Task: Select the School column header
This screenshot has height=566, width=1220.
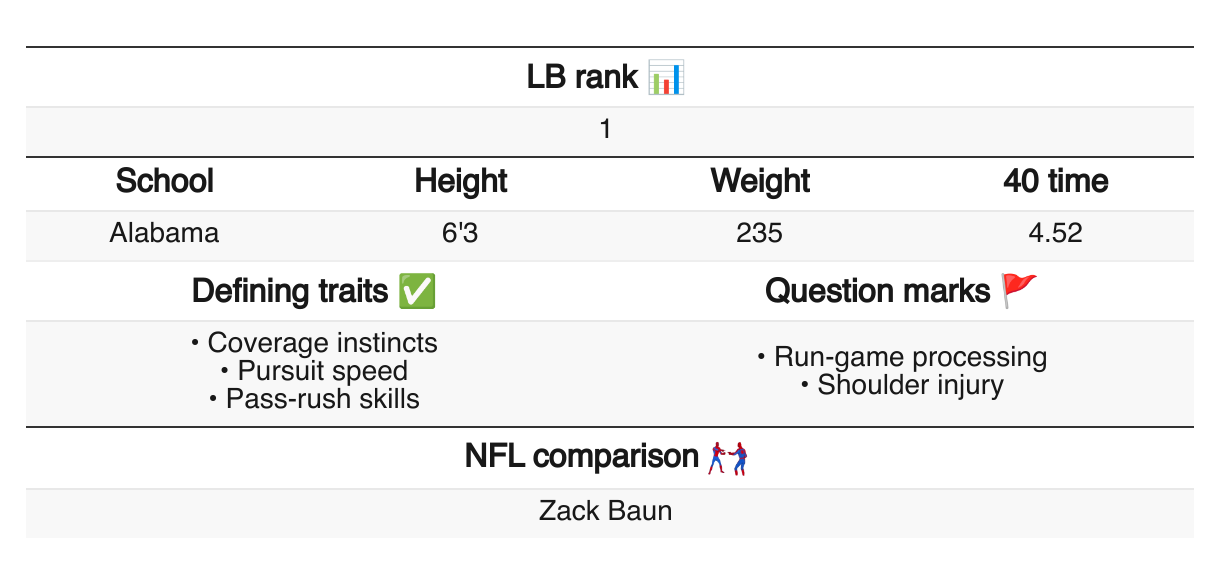Action: click(165, 182)
